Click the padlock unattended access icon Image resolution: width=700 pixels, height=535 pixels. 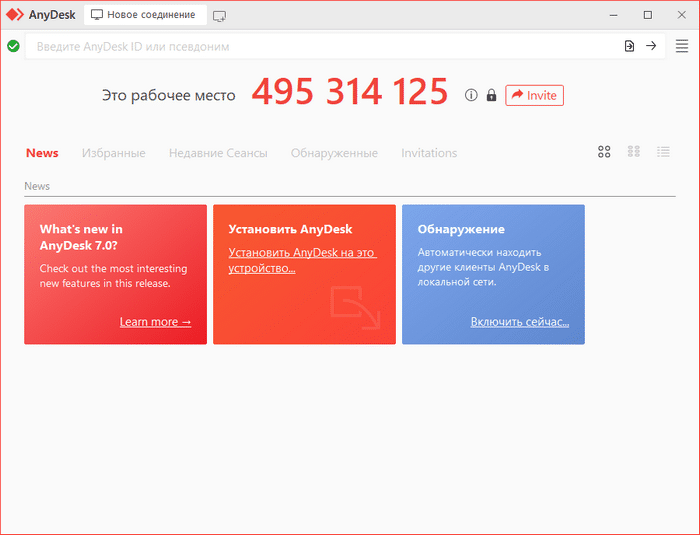pos(491,95)
